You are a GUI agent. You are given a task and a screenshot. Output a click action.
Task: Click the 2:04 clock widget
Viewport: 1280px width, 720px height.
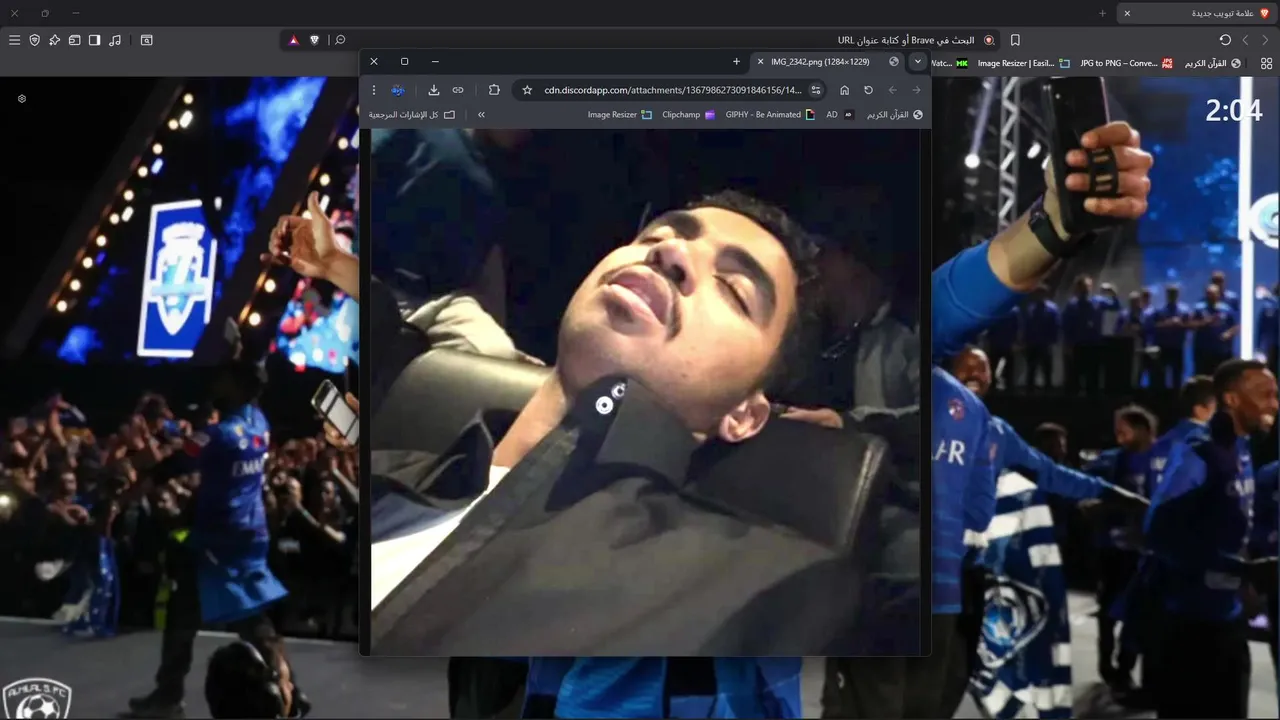click(1234, 110)
